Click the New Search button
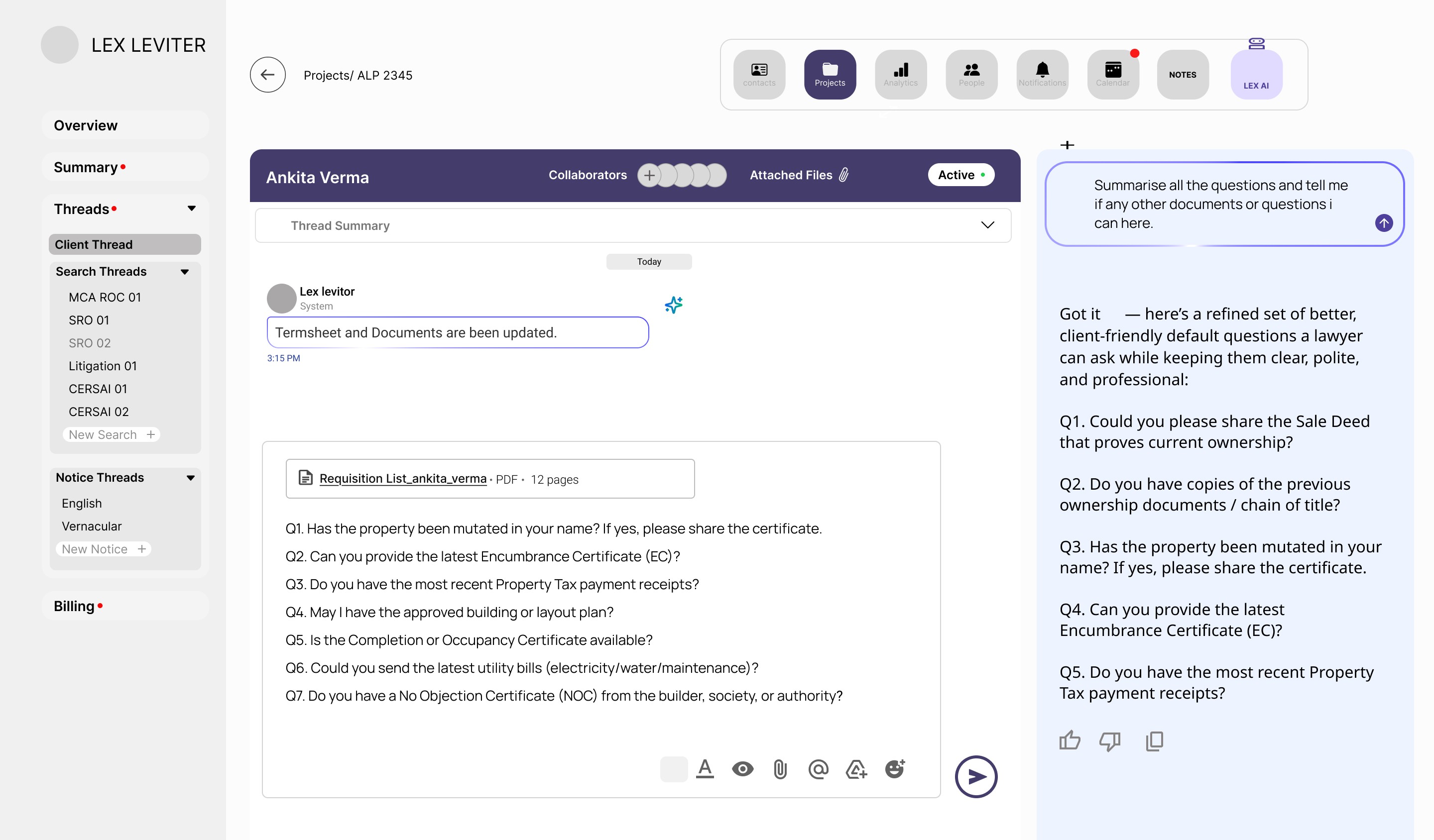Viewport: 1434px width, 840px height. 112,434
